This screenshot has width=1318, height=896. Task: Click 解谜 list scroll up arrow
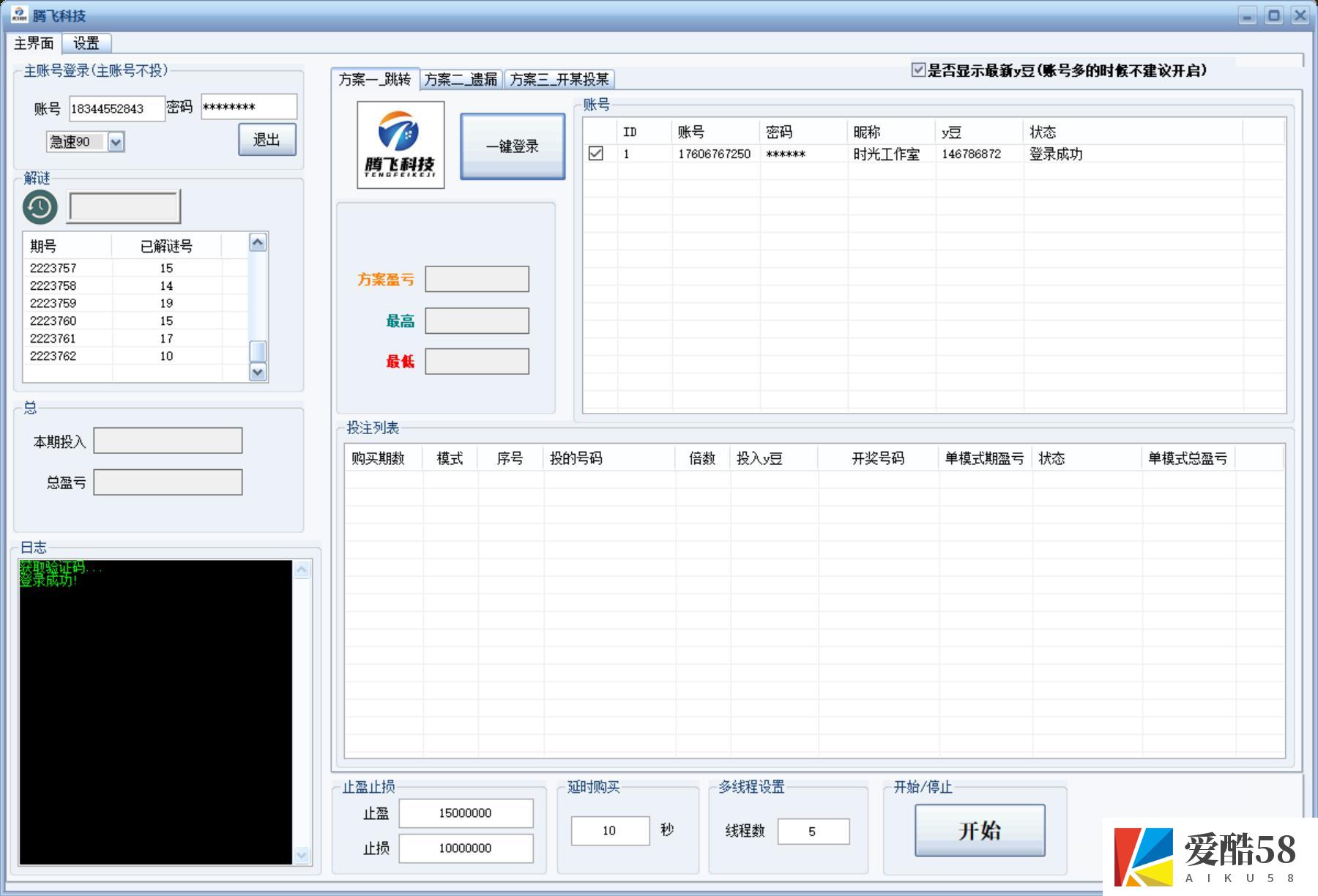click(x=258, y=242)
